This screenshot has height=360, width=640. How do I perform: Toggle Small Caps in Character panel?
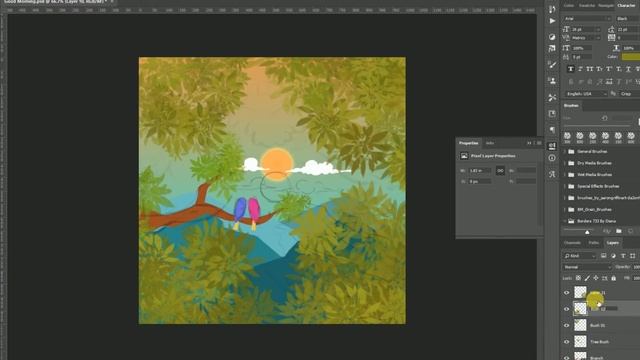tap(599, 69)
